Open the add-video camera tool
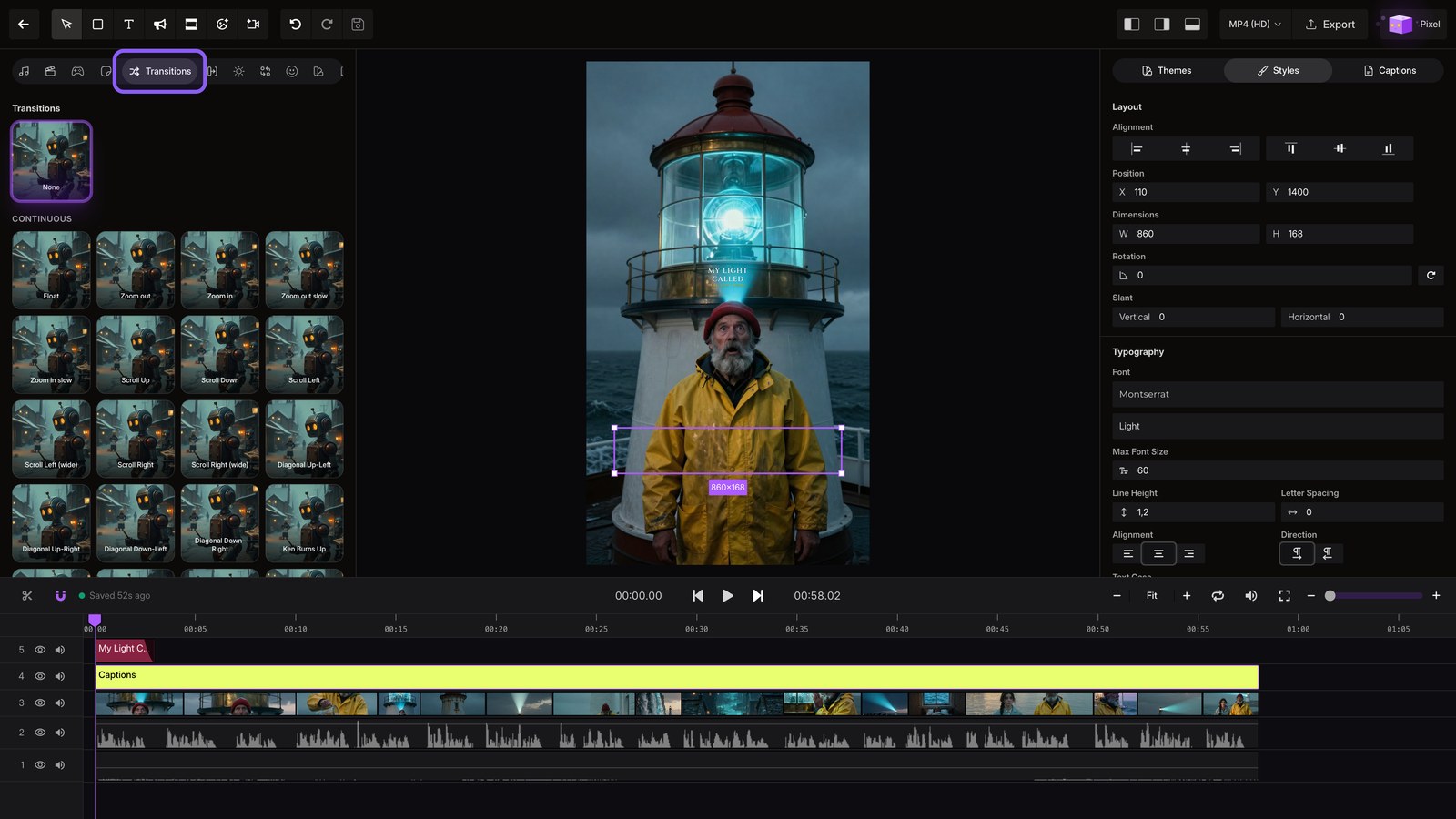Viewport: 1456px width, 819px height. [x=253, y=25]
